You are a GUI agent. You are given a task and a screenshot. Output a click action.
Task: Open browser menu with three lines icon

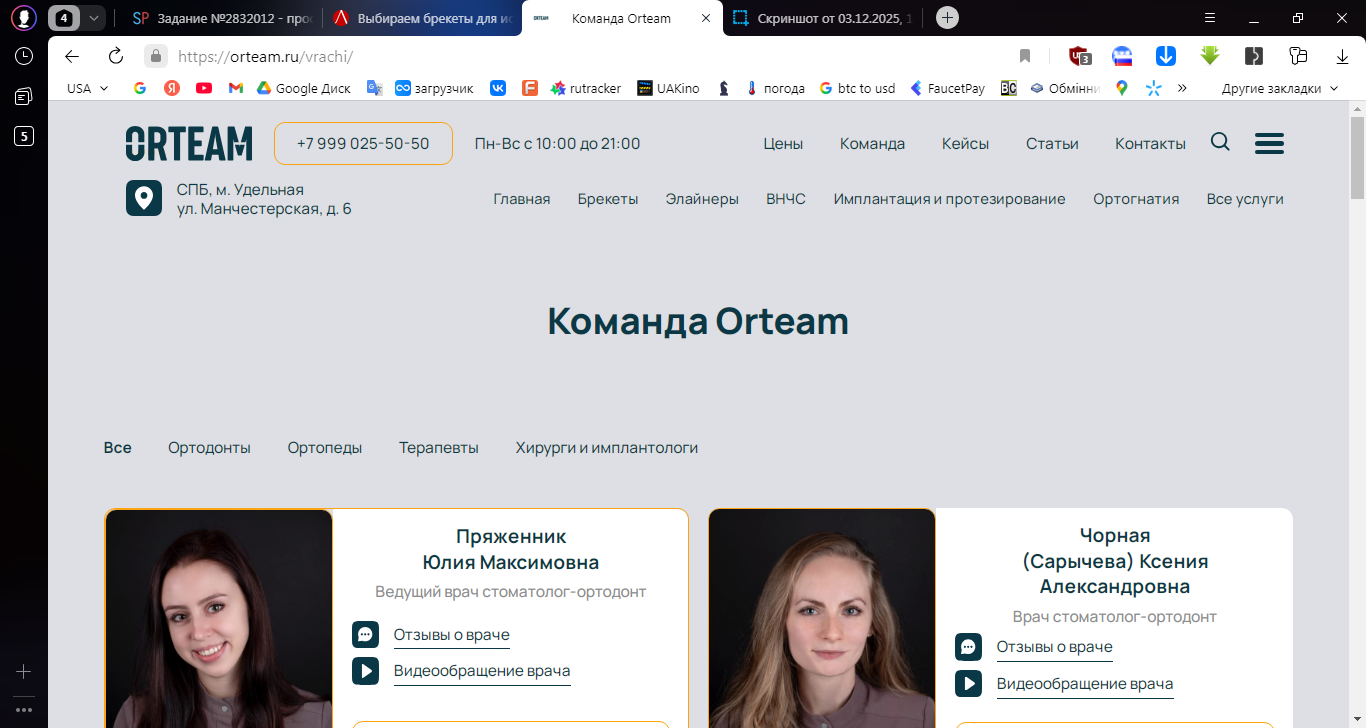point(1210,17)
